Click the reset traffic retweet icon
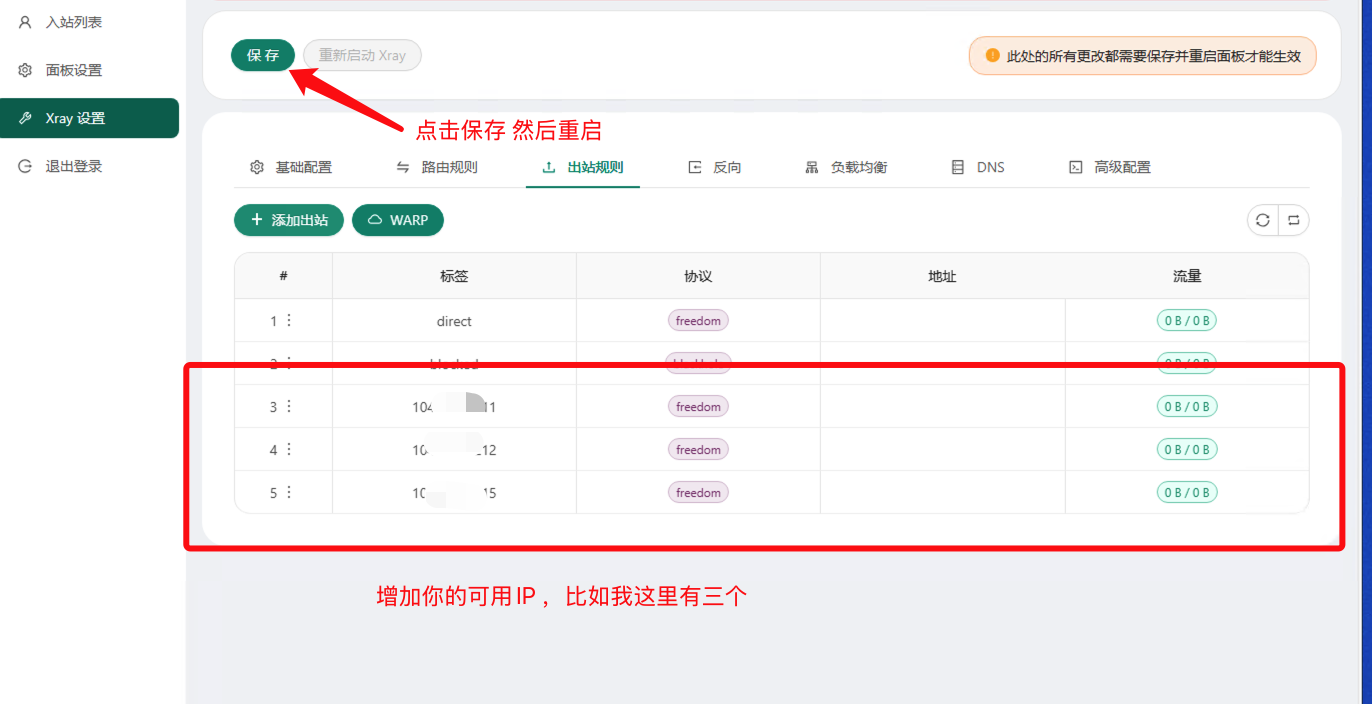This screenshot has height=704, width=1372. [1293, 220]
